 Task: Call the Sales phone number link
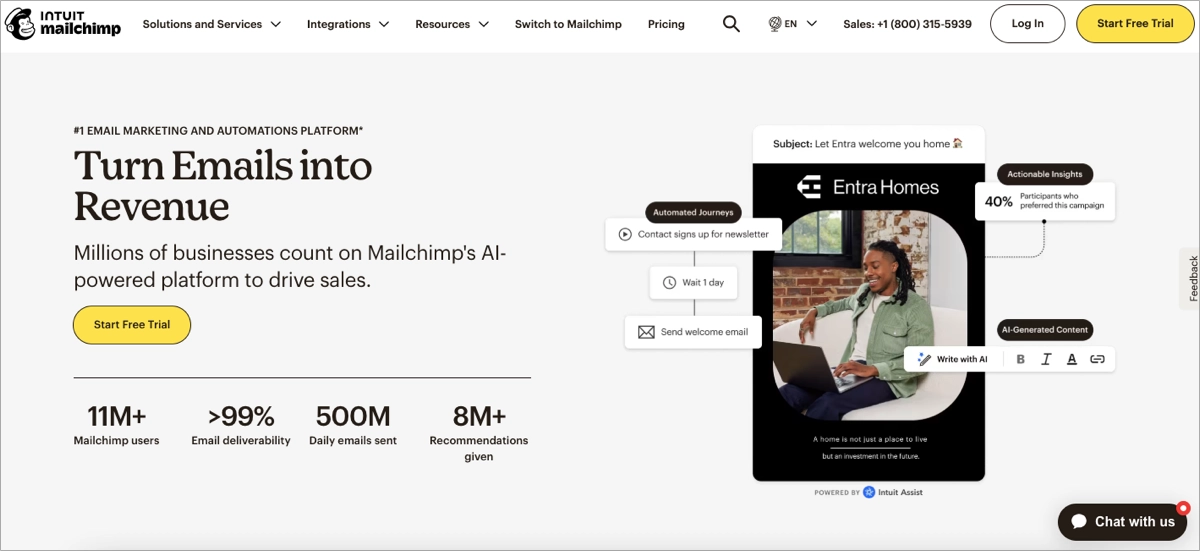pos(907,24)
